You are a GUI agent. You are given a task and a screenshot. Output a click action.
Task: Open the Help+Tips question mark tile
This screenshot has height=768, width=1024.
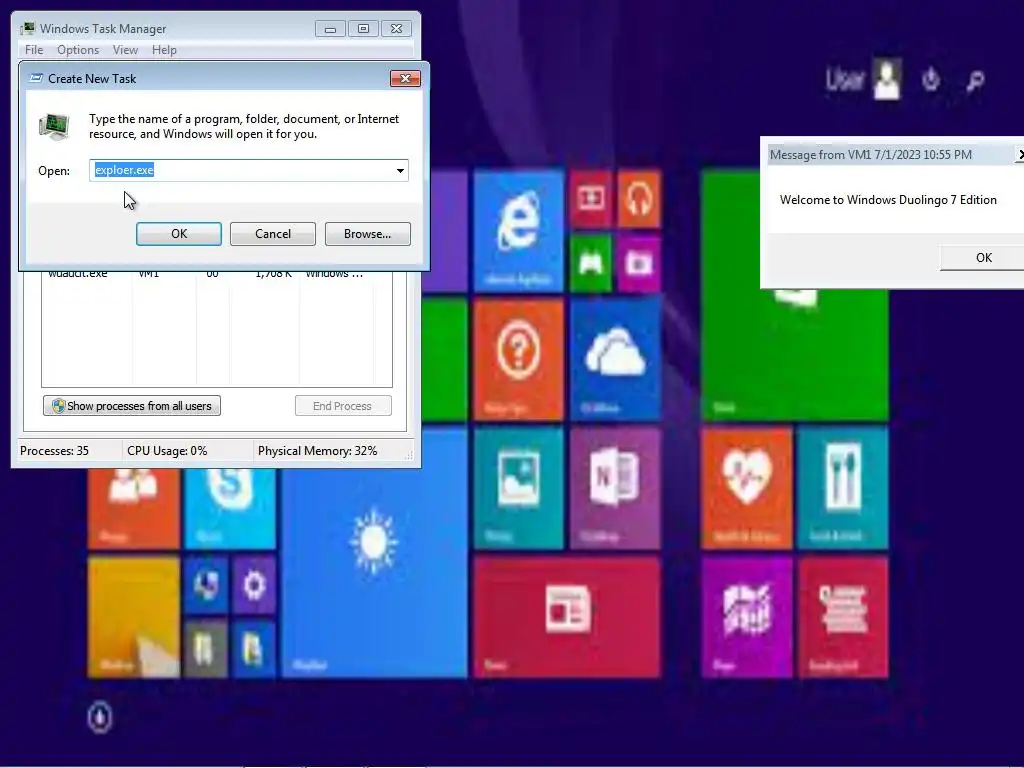tap(519, 359)
